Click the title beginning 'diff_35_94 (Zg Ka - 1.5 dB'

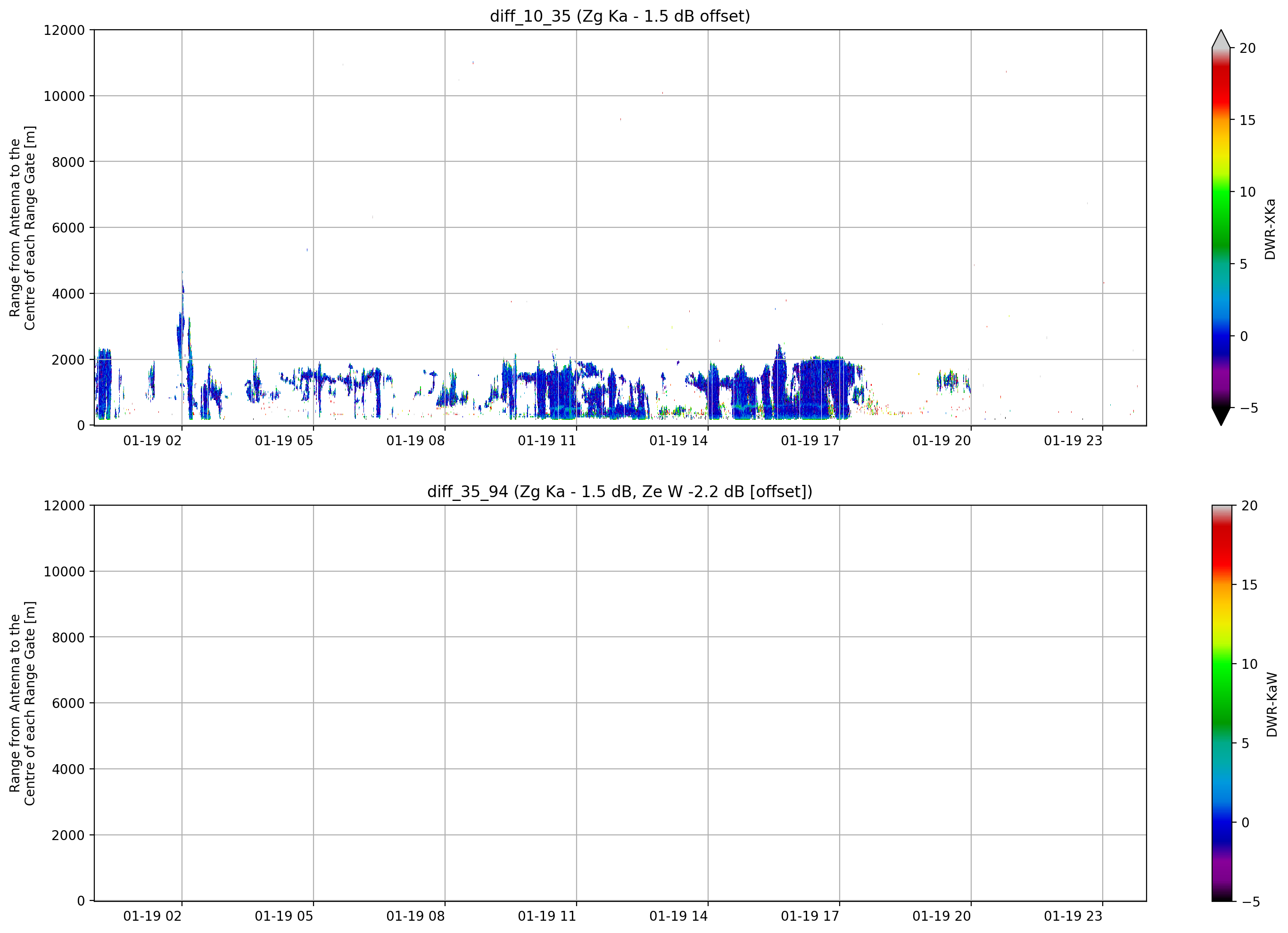pos(619,491)
